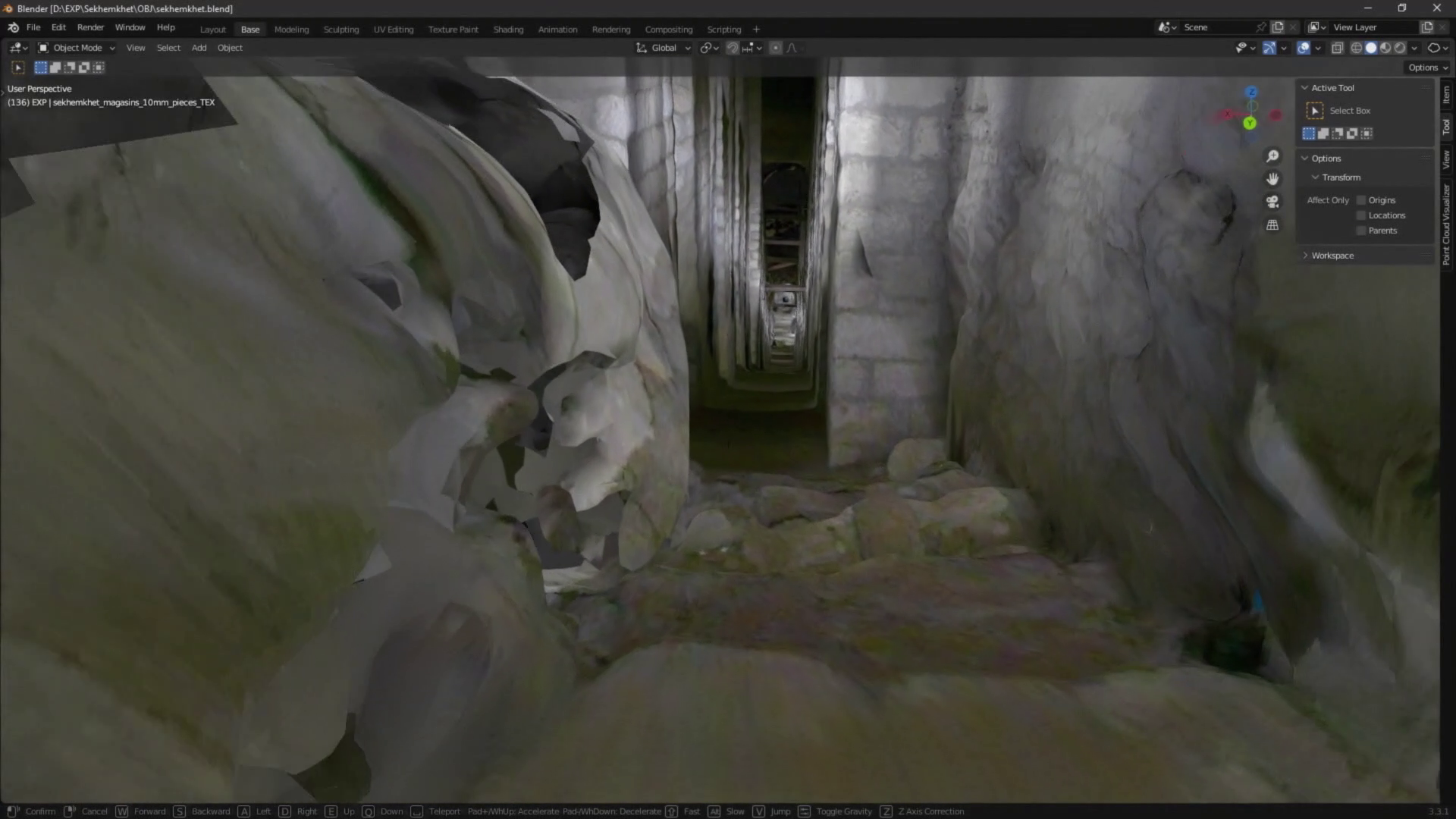Open the Global transform orientation dropdown

click(664, 48)
